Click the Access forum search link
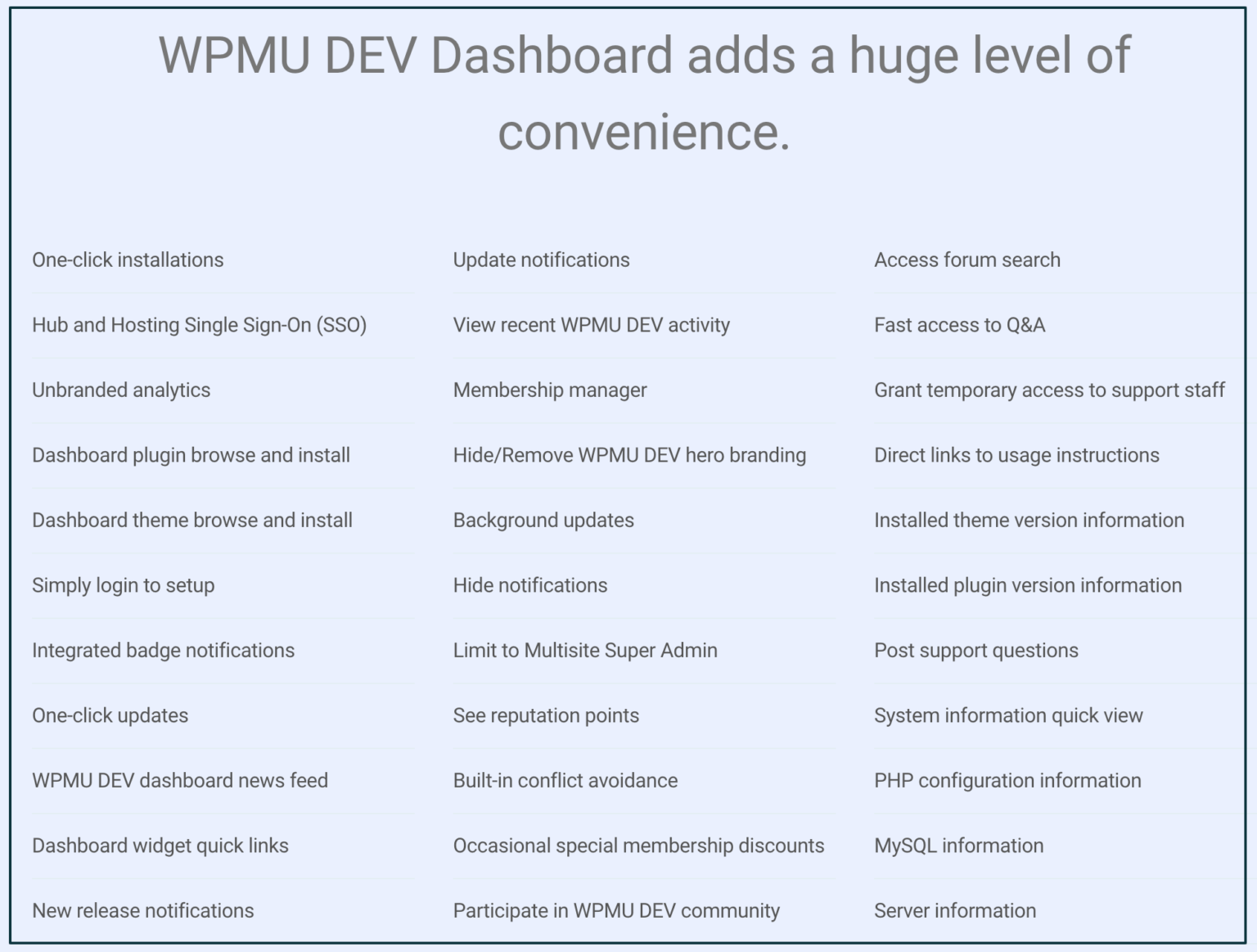This screenshot has height=952, width=1257. point(966,259)
